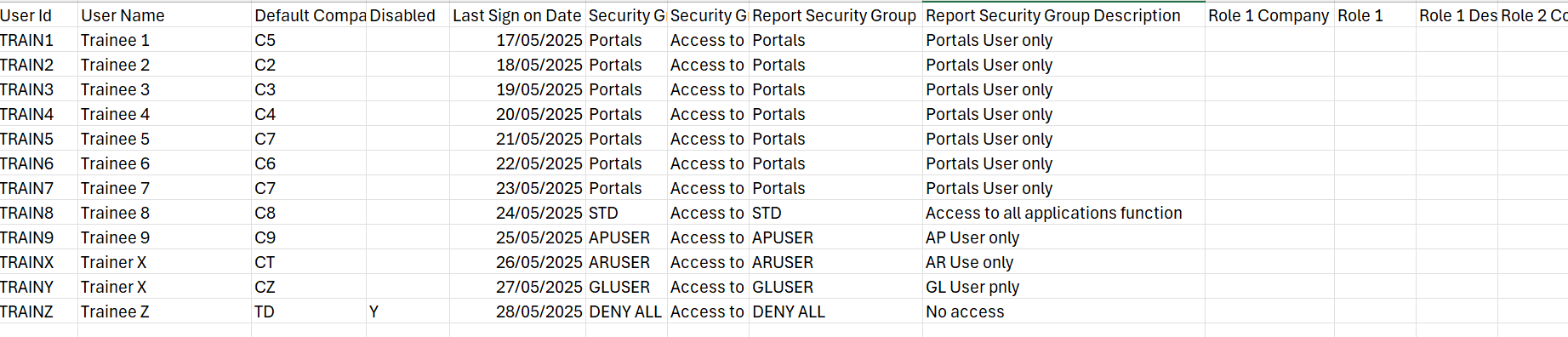Screen dimensions: 1568x337
Task: Select the 'GL User pnly' description cell
Action: click(1063, 287)
